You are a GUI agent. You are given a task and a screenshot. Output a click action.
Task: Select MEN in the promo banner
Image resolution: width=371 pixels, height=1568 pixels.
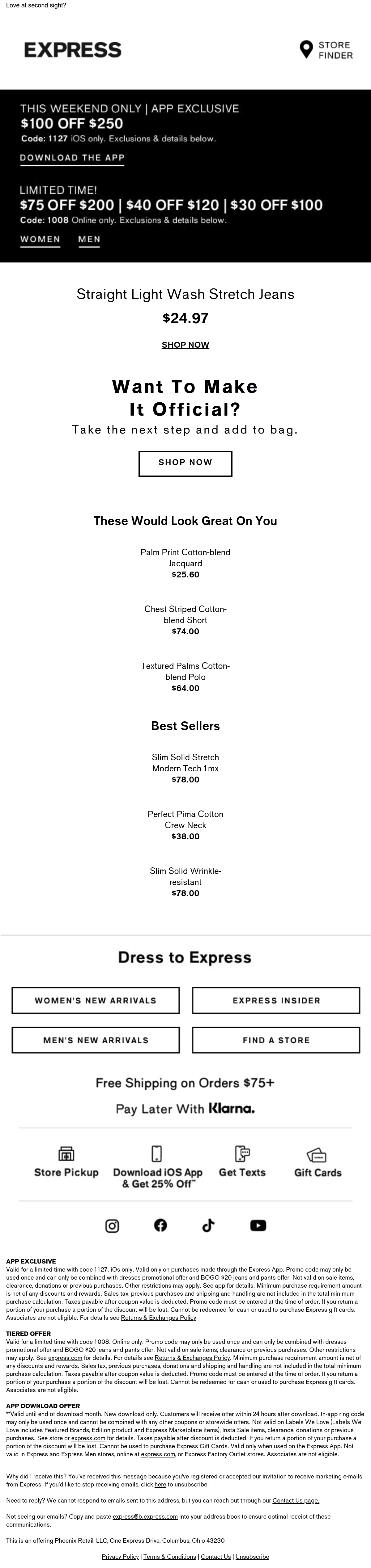click(x=89, y=239)
